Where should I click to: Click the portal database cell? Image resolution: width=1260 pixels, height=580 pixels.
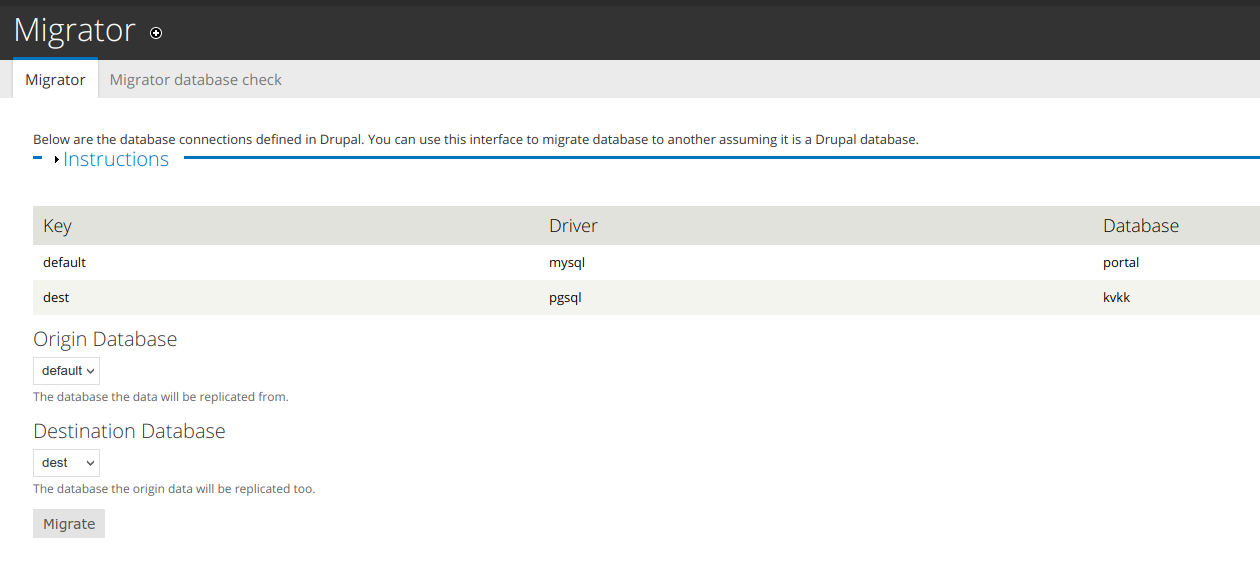click(1121, 263)
